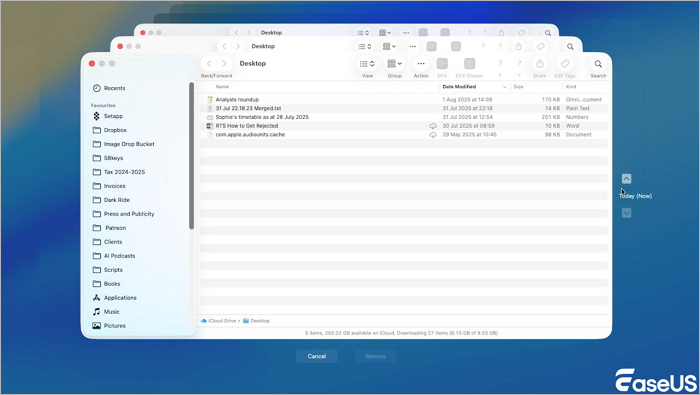The image size is (700, 395).
Task: Open the Clients sidebar folder
Action: tap(108, 242)
